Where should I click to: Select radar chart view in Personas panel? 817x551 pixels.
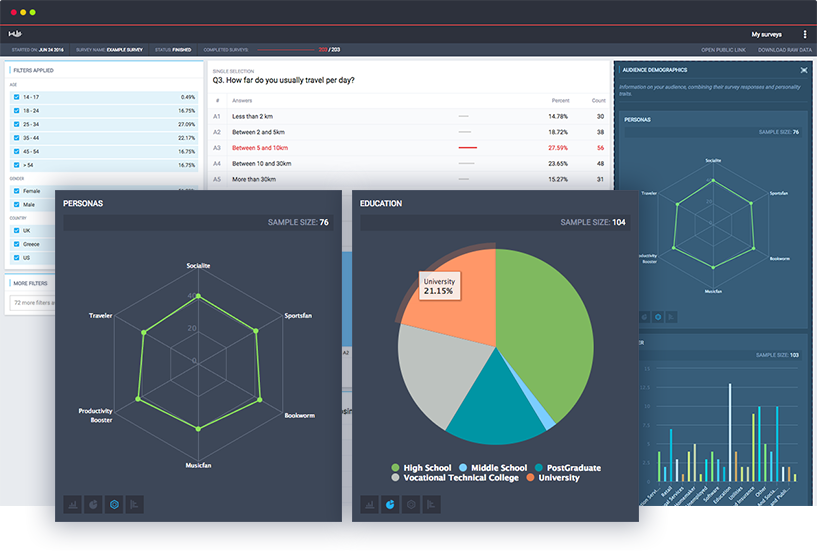114,504
